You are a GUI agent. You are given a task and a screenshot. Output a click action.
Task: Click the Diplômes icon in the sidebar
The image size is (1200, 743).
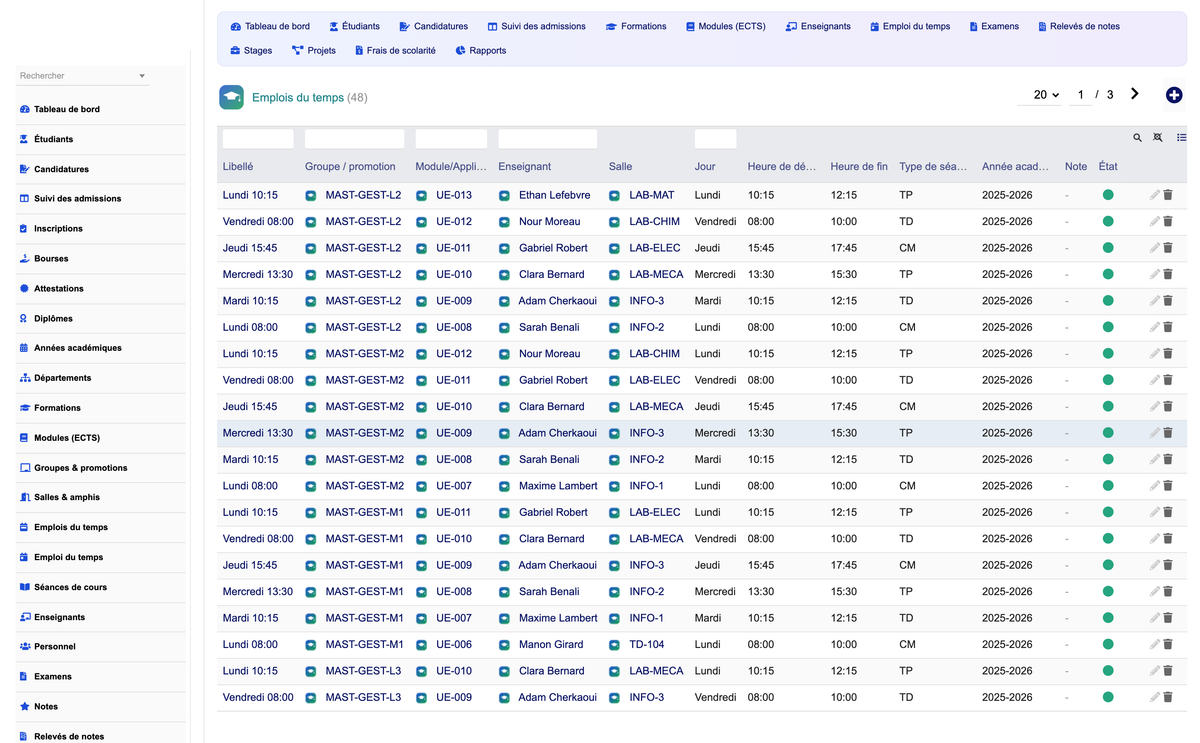point(24,318)
